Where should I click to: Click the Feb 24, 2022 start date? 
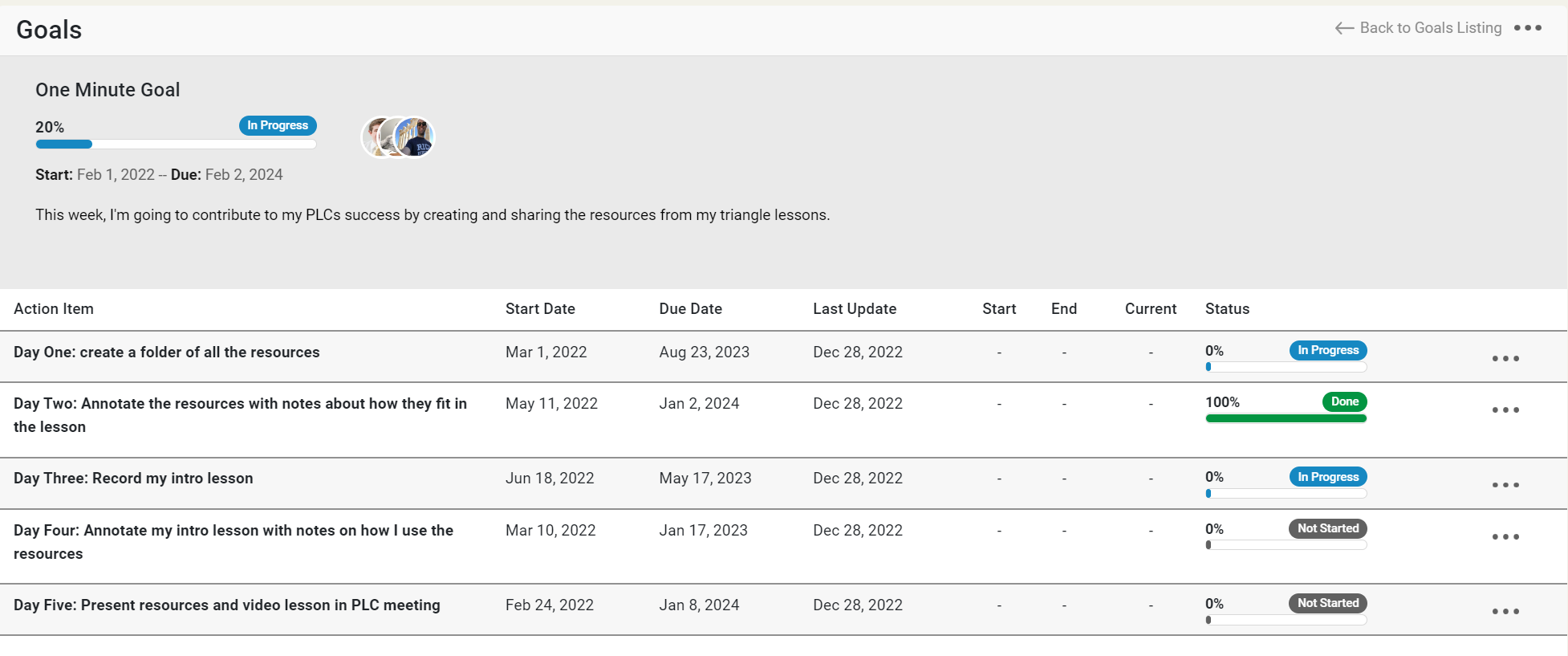[550, 605]
